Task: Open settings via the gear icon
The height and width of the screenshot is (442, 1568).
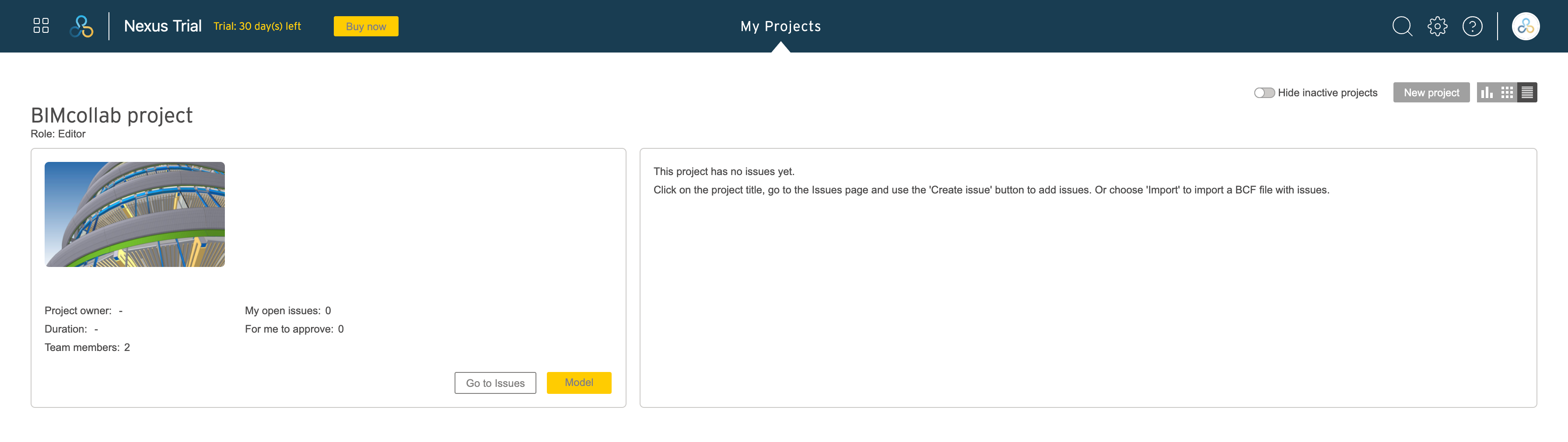Action: (x=1437, y=26)
